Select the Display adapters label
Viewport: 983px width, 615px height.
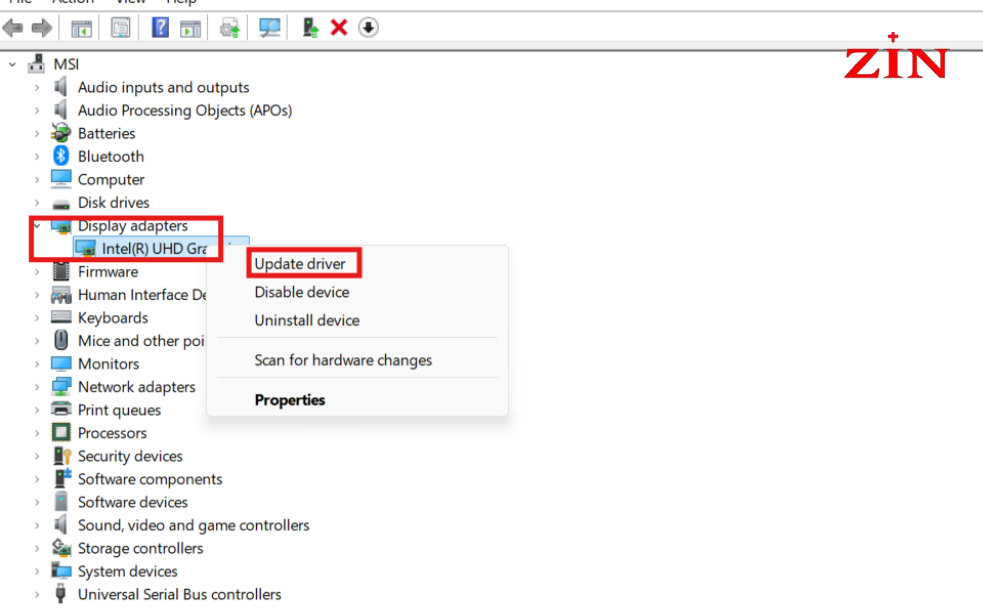pos(132,226)
